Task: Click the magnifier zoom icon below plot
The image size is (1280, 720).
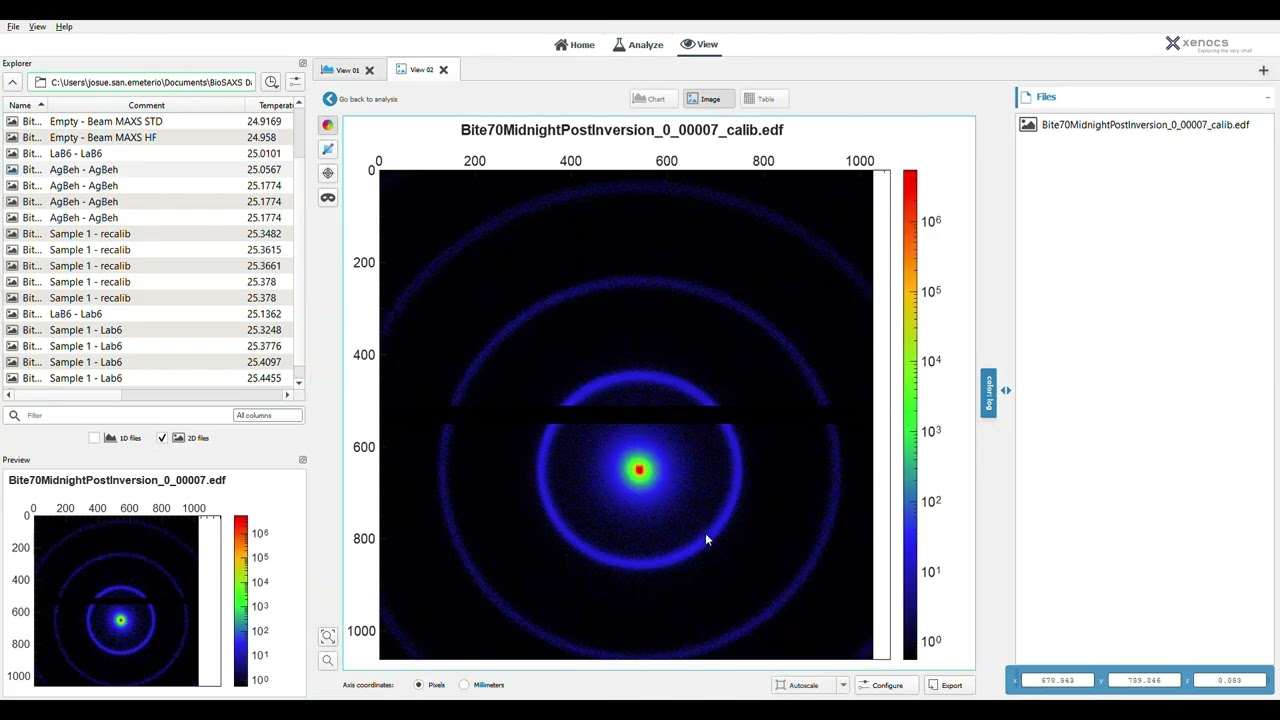Action: [328, 660]
